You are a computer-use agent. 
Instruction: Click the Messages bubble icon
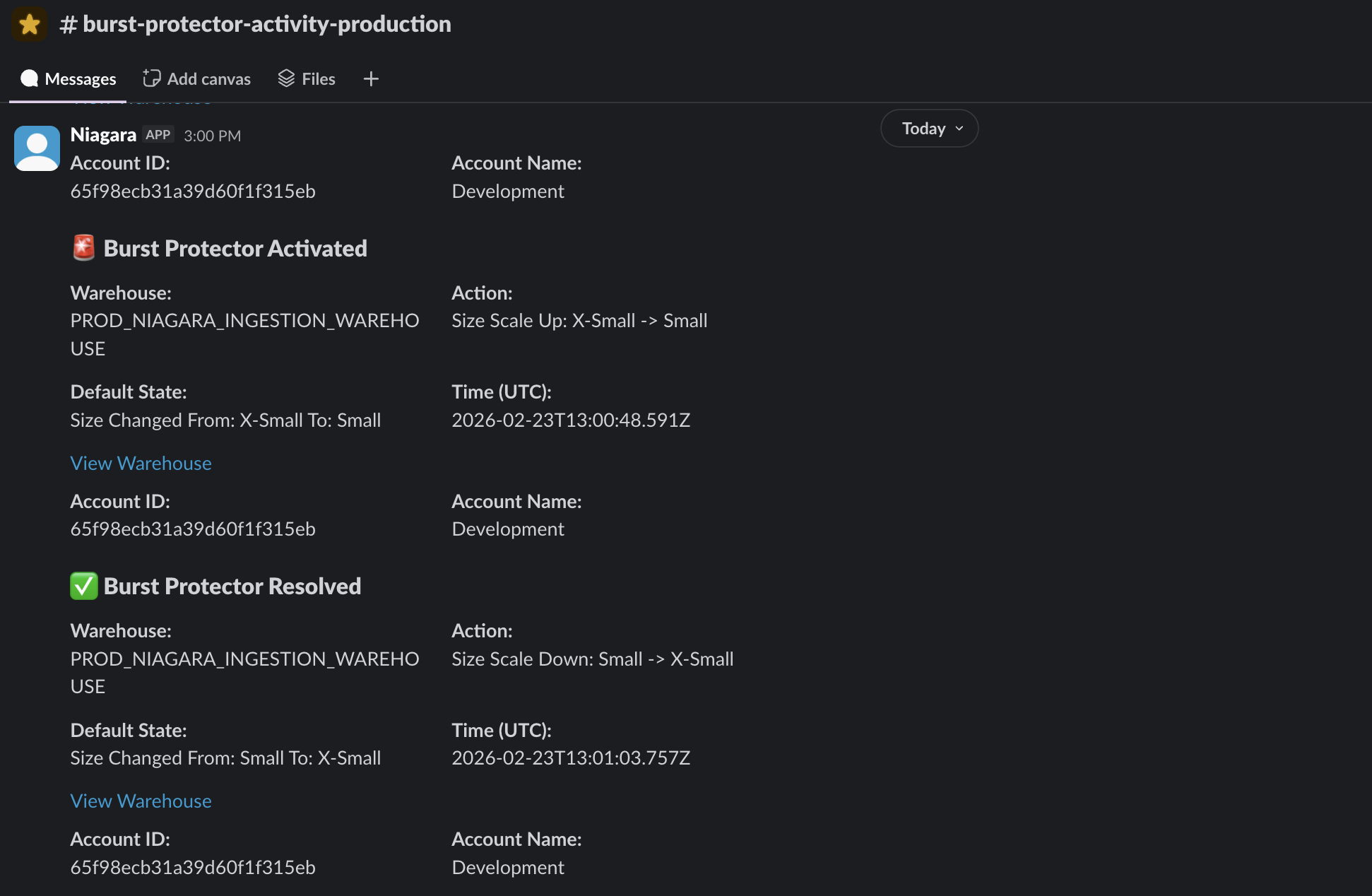pyautogui.click(x=29, y=78)
